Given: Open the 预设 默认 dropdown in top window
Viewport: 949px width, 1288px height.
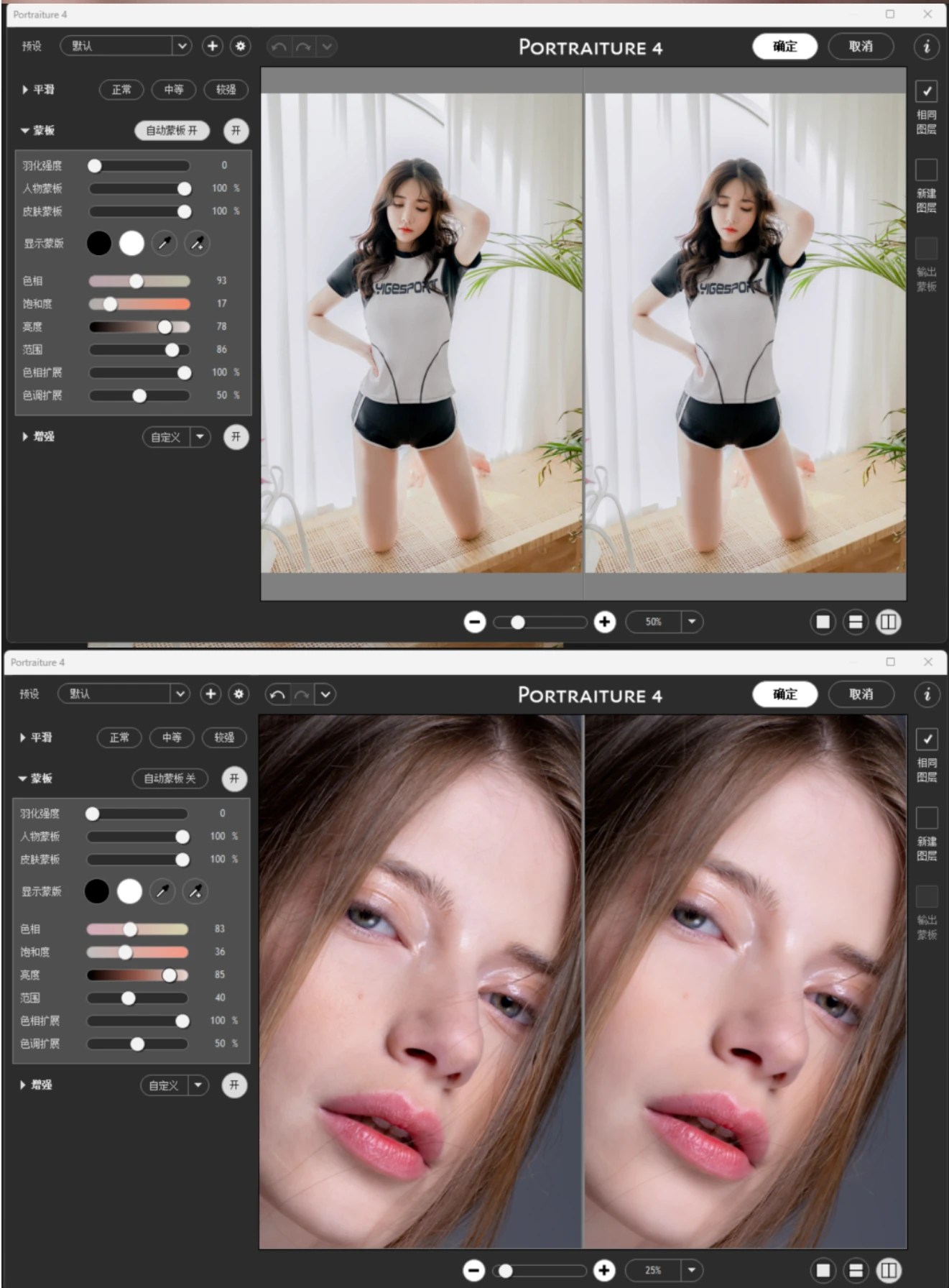Looking at the screenshot, I should coord(182,46).
